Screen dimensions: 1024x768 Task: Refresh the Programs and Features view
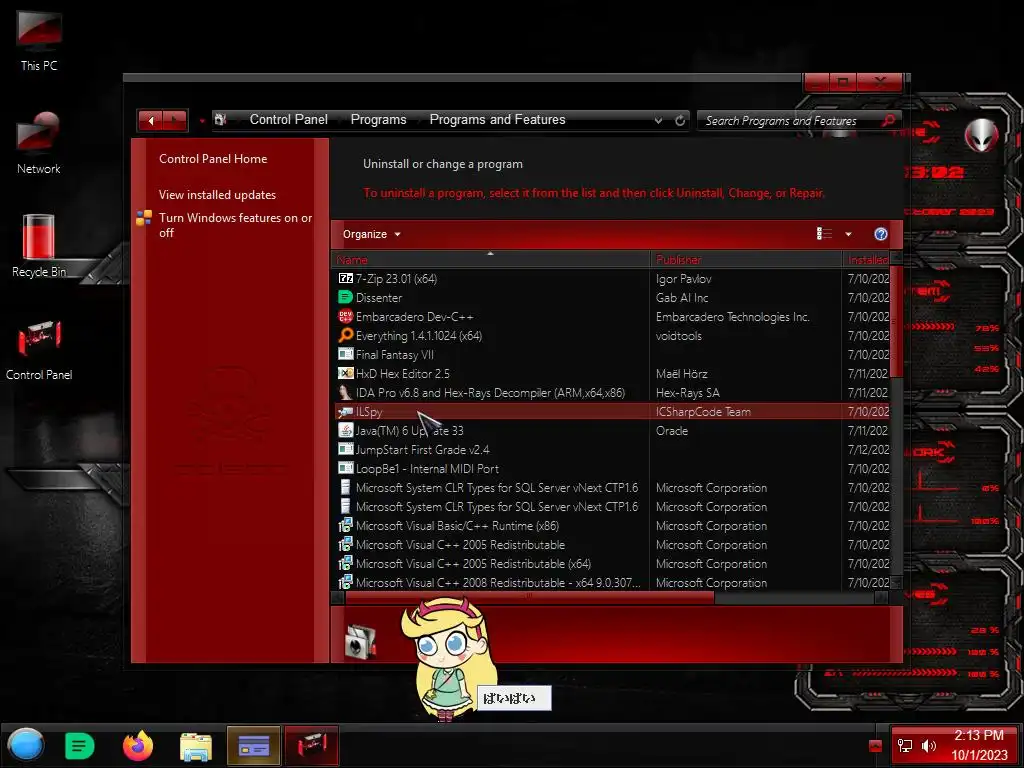tap(680, 120)
